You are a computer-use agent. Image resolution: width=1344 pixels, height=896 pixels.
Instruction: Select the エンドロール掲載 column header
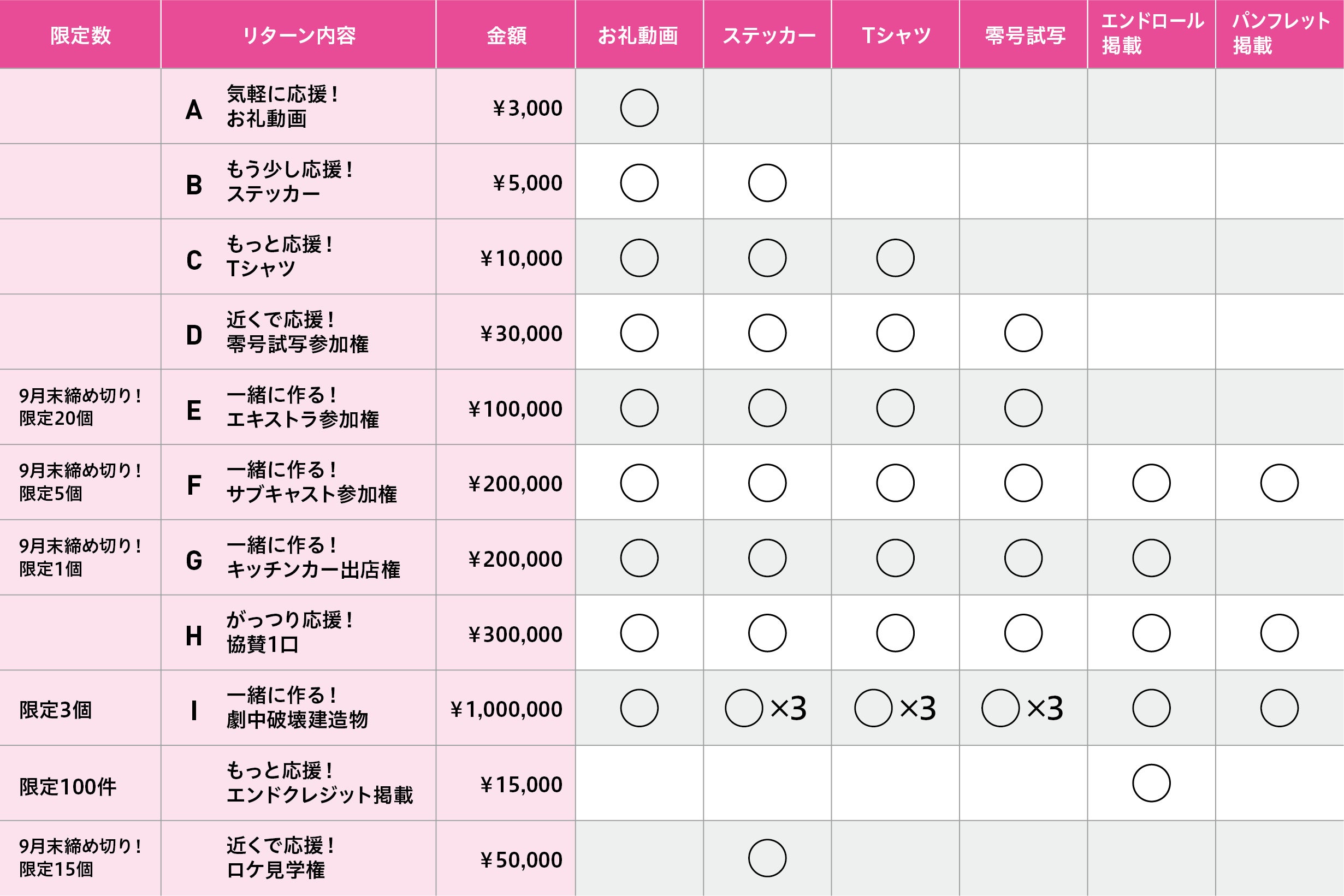click(x=1151, y=33)
